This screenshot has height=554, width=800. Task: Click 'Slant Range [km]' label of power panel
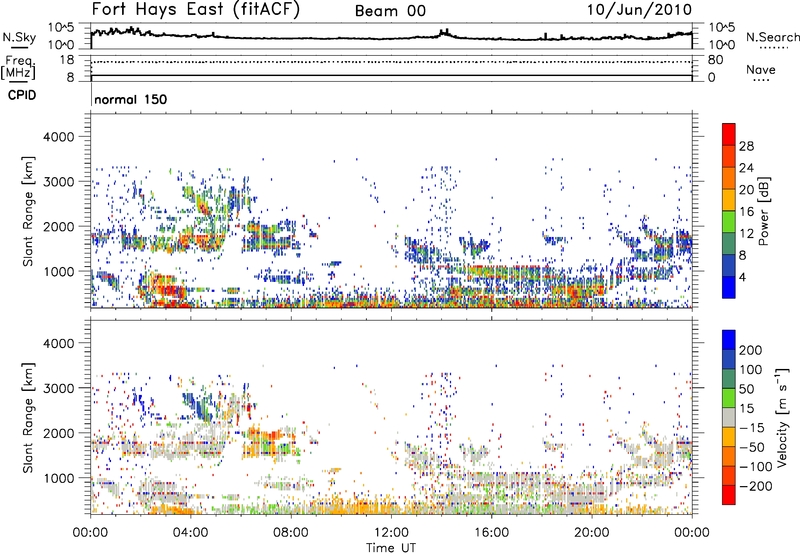point(28,211)
